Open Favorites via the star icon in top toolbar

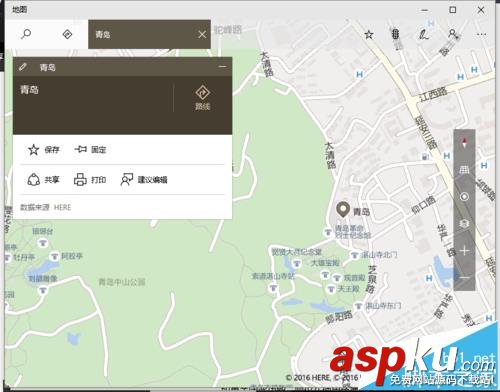click(x=369, y=34)
